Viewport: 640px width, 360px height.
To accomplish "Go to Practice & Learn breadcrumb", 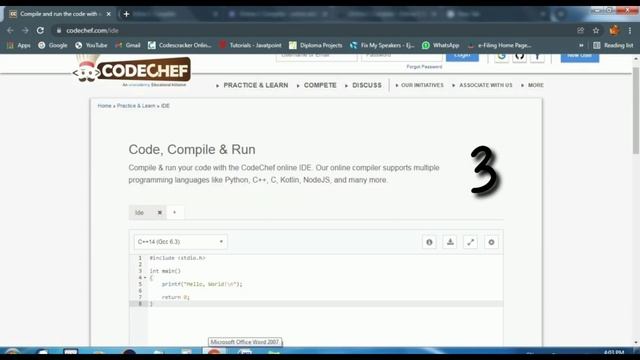I will tap(136, 106).
